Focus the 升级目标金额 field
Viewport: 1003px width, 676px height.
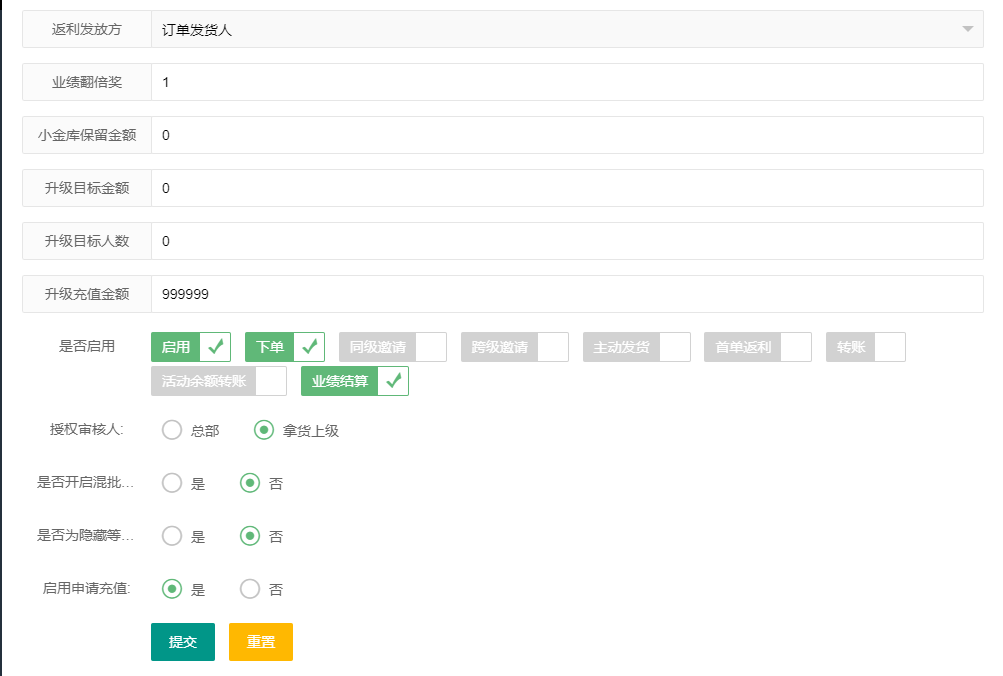pos(566,188)
